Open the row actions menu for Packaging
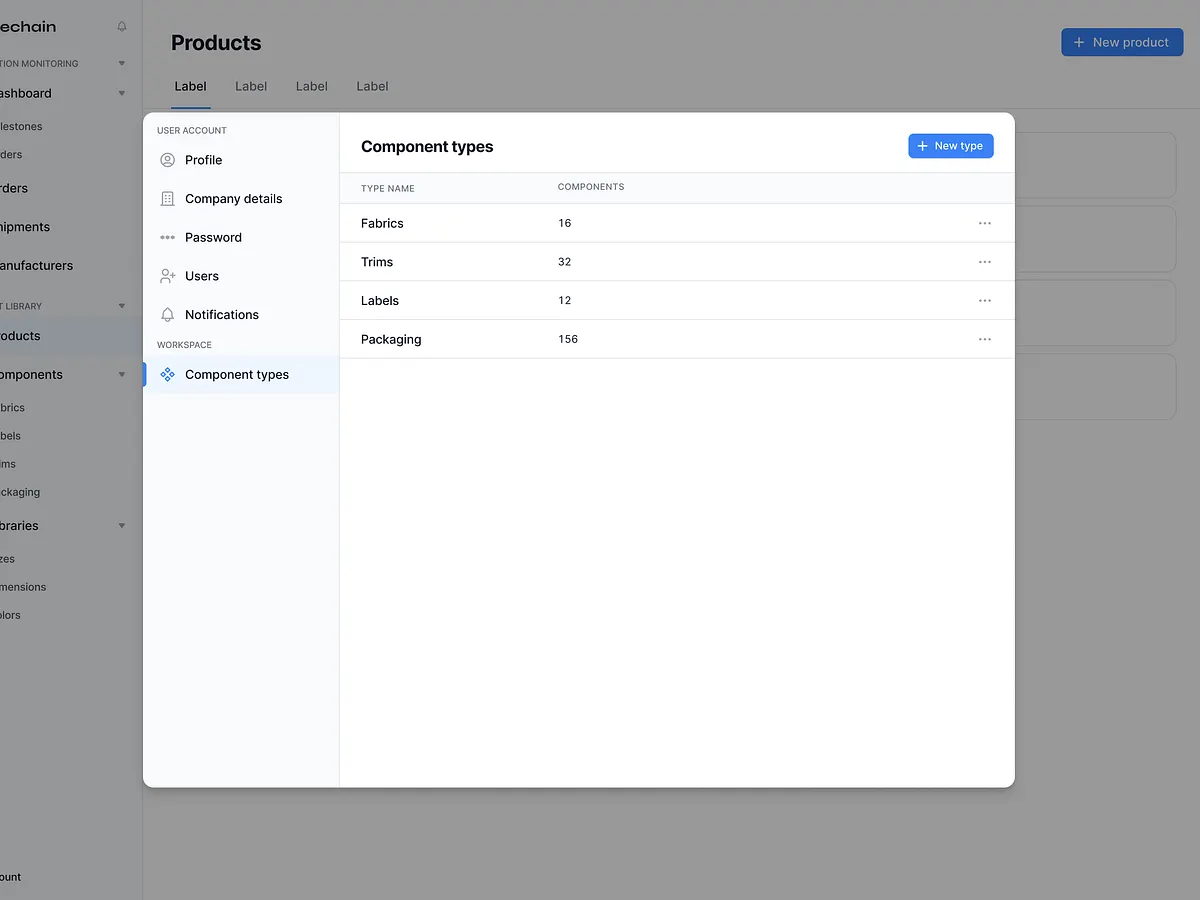Image resolution: width=1200 pixels, height=900 pixels. 984,339
